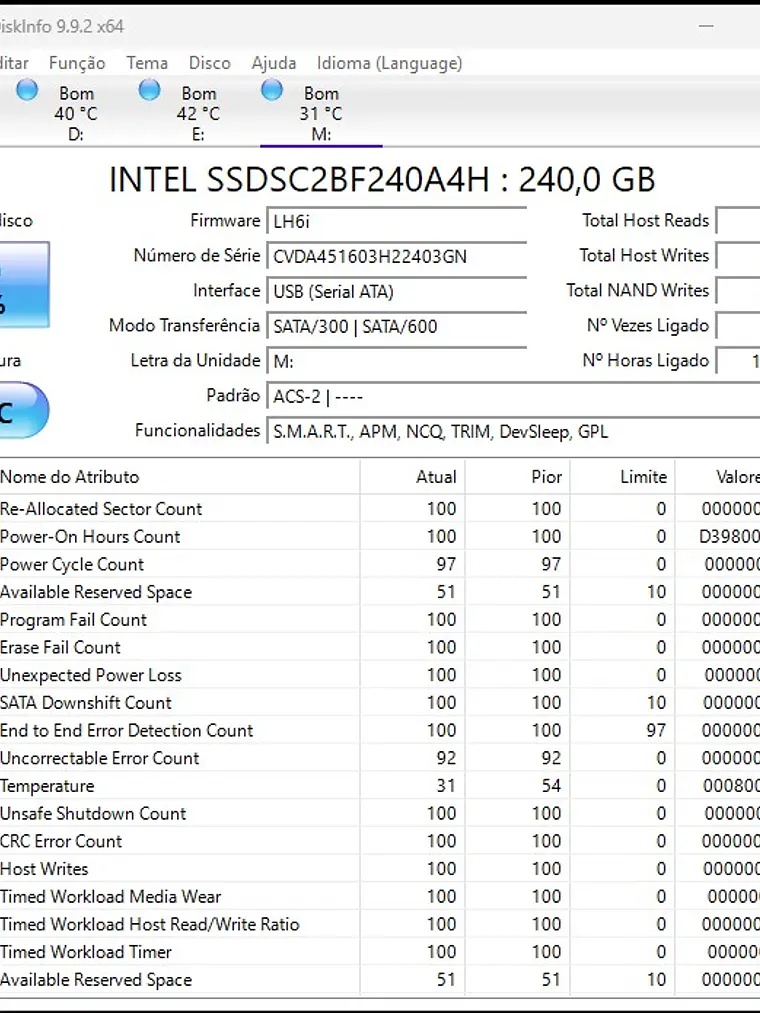Screen dimensions: 760x1013
Task: Click the Pior column header
Action: tap(517, 477)
